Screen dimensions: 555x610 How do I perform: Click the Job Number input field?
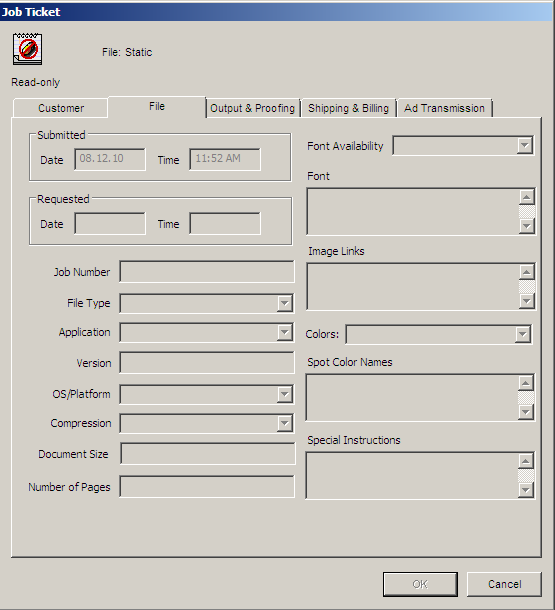click(x=207, y=272)
